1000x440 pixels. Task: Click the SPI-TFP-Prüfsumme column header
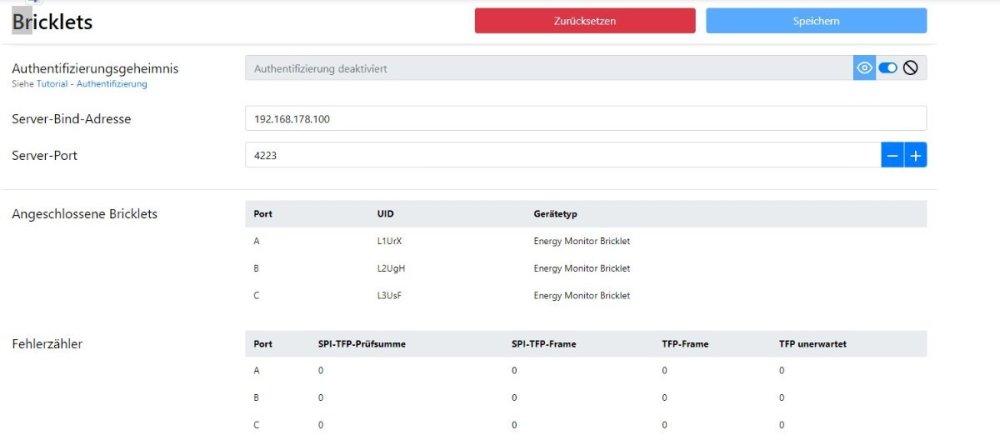pos(361,344)
